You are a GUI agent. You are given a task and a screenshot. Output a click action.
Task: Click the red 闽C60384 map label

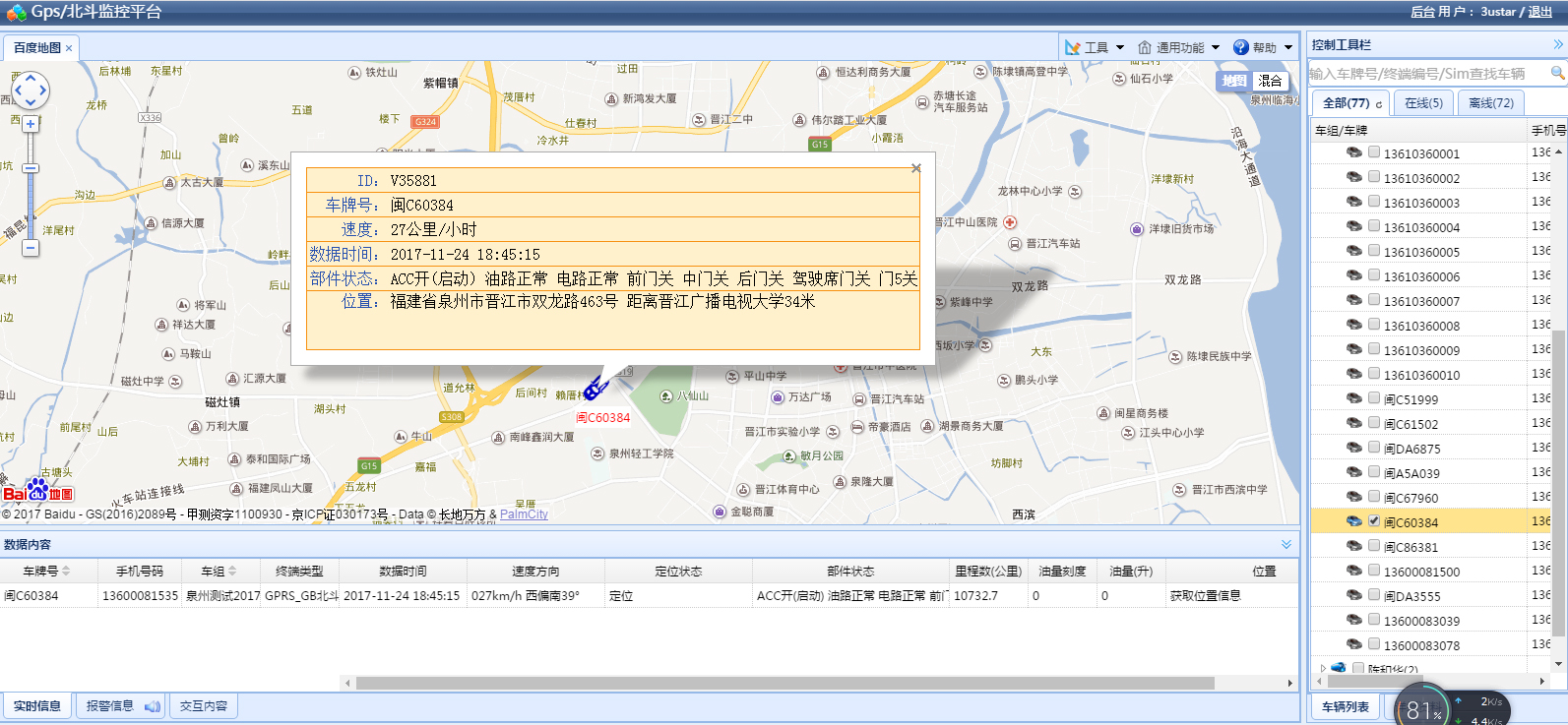602,418
